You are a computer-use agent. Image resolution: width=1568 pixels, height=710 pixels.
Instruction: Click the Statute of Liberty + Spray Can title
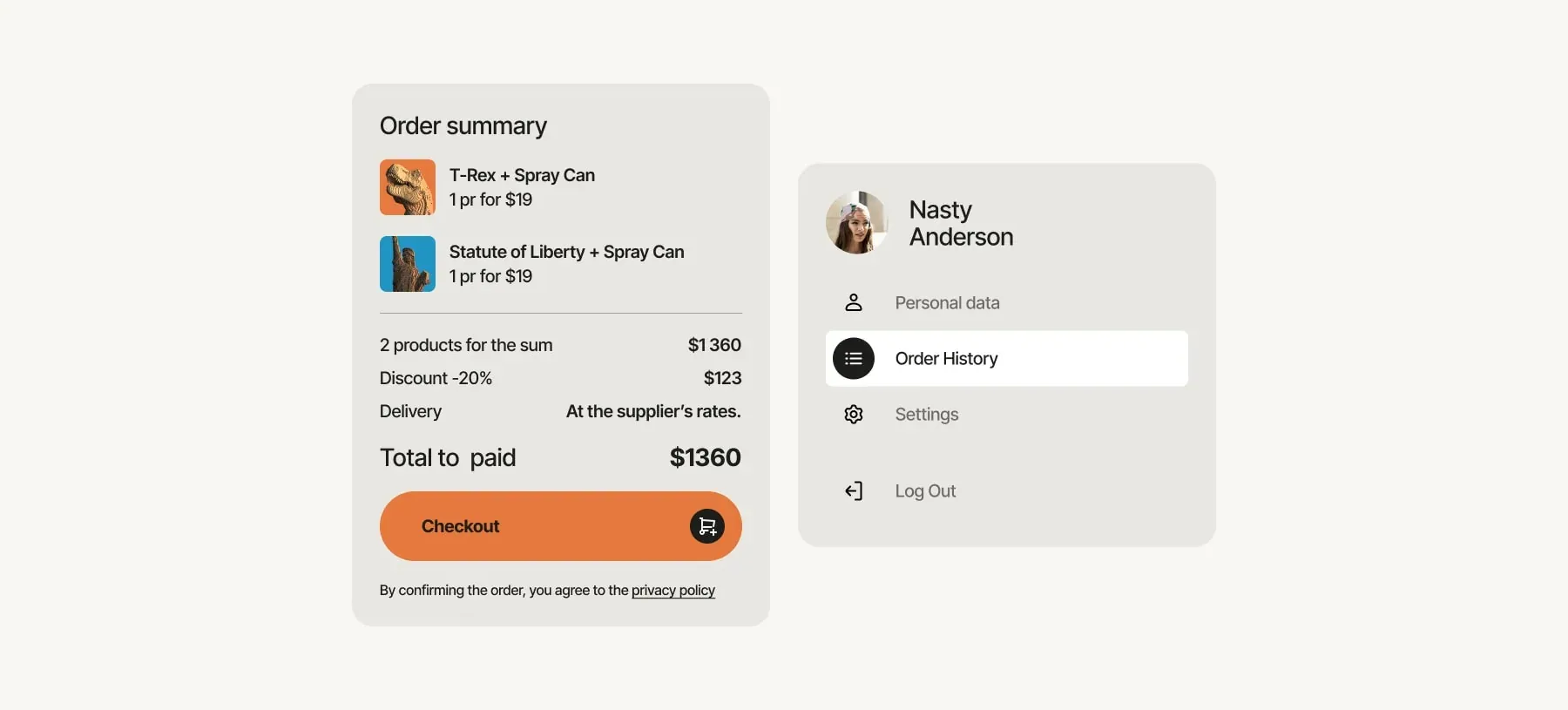[x=567, y=252]
